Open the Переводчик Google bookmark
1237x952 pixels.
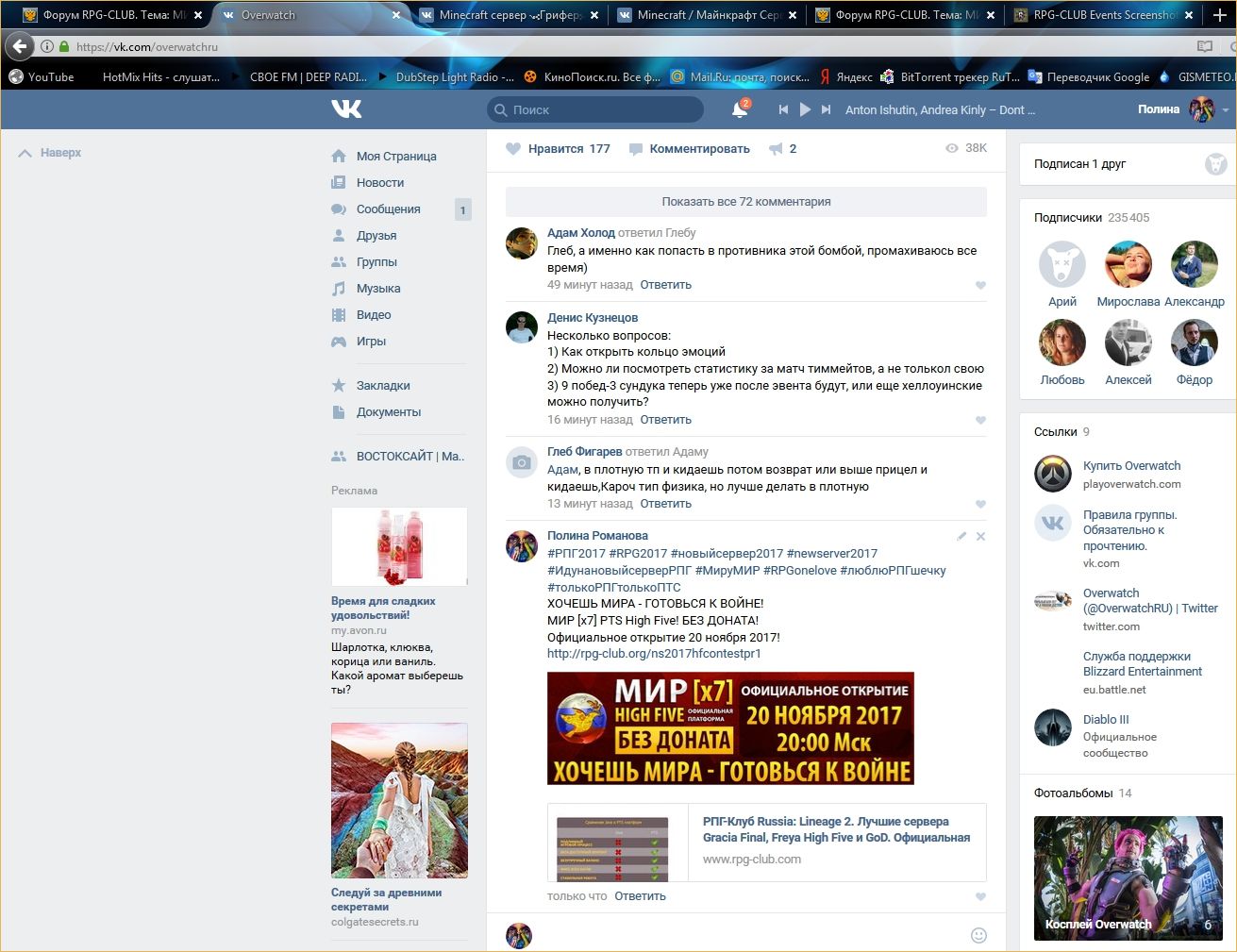coord(1089,77)
